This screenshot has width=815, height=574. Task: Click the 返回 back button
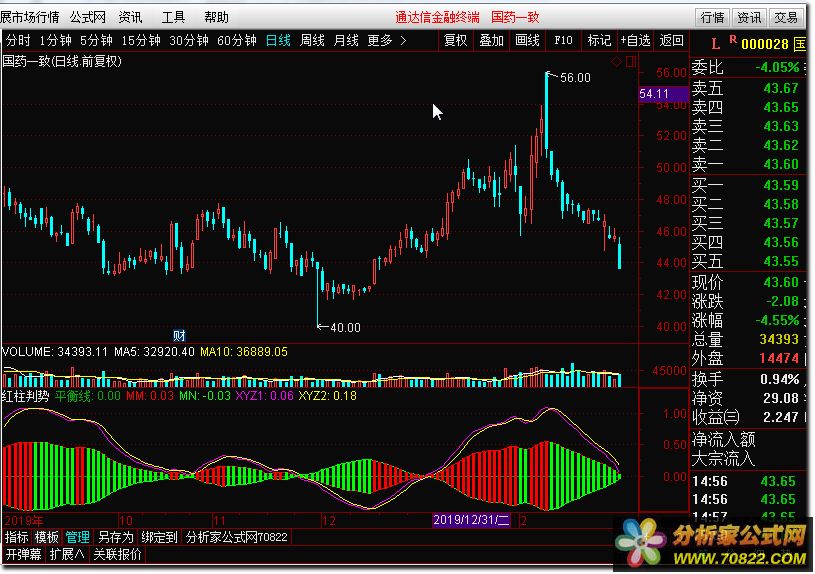point(672,40)
